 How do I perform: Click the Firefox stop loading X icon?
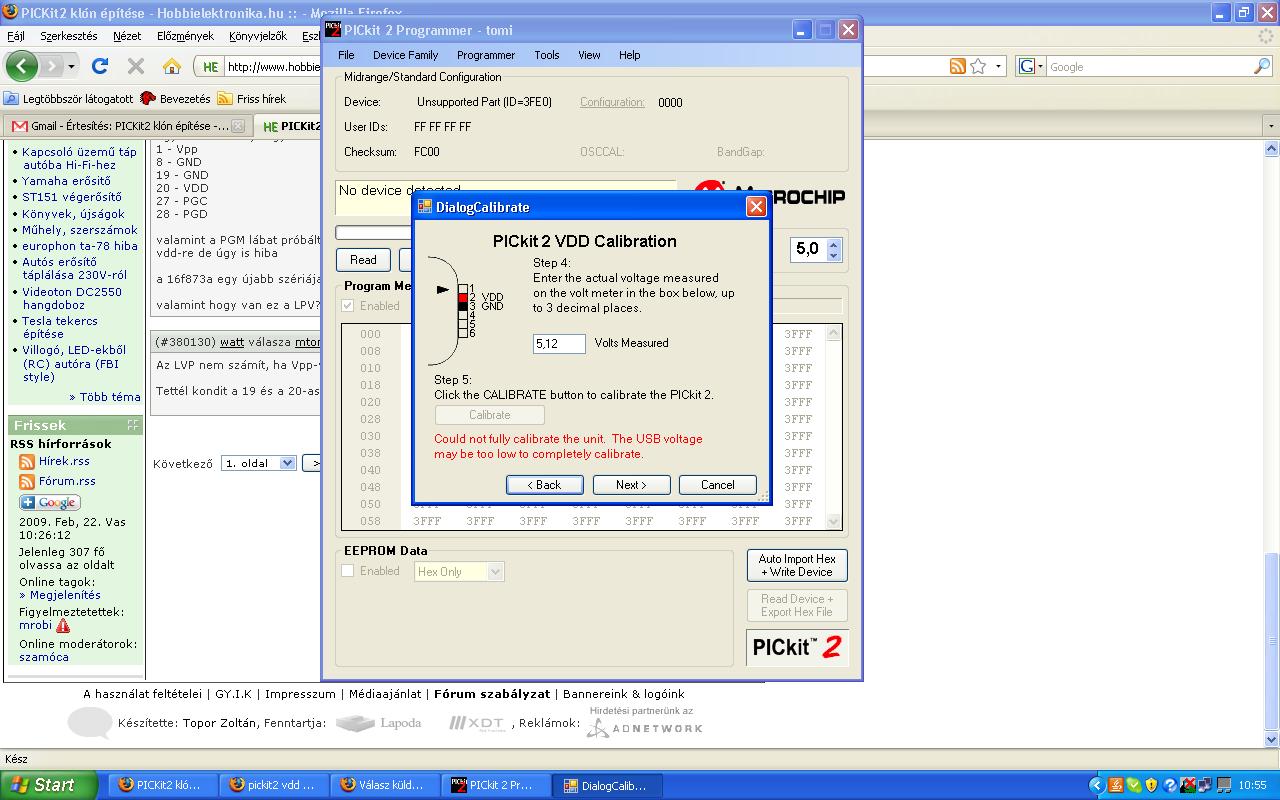point(136,67)
